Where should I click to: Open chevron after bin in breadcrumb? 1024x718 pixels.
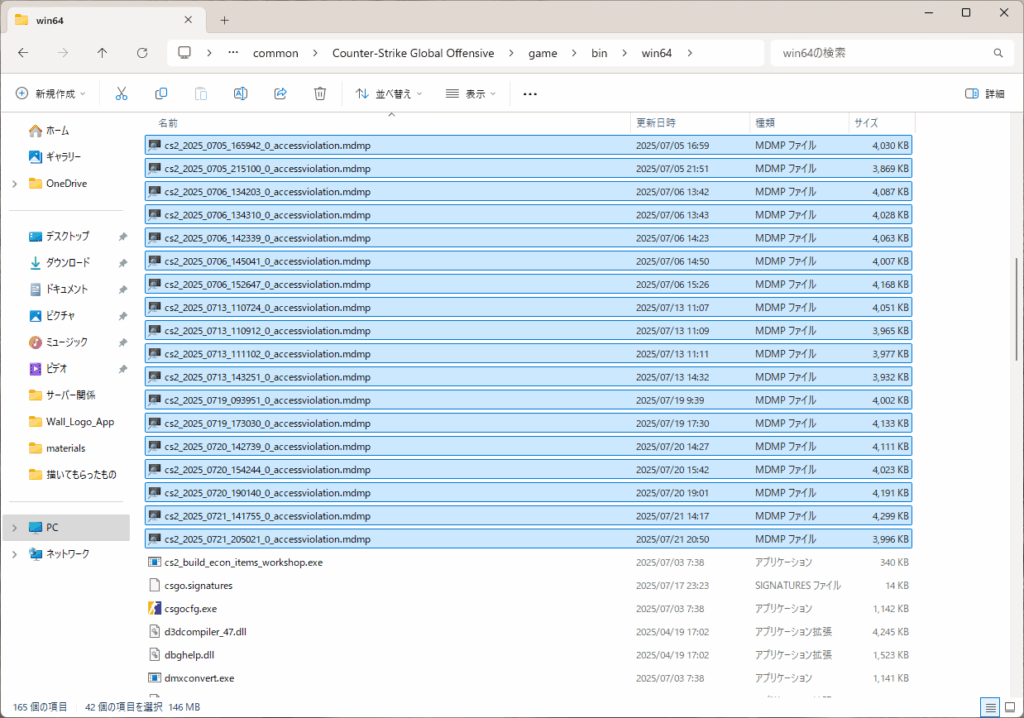pos(624,53)
